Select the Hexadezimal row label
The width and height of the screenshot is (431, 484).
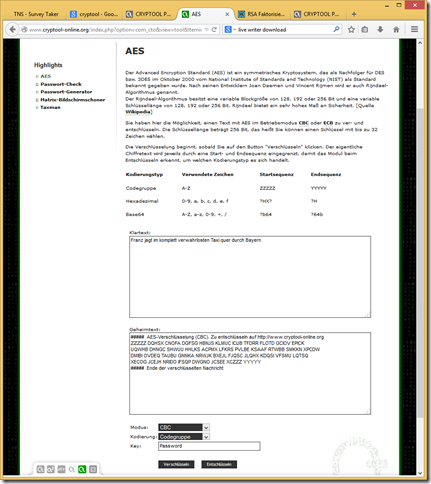coord(142,201)
